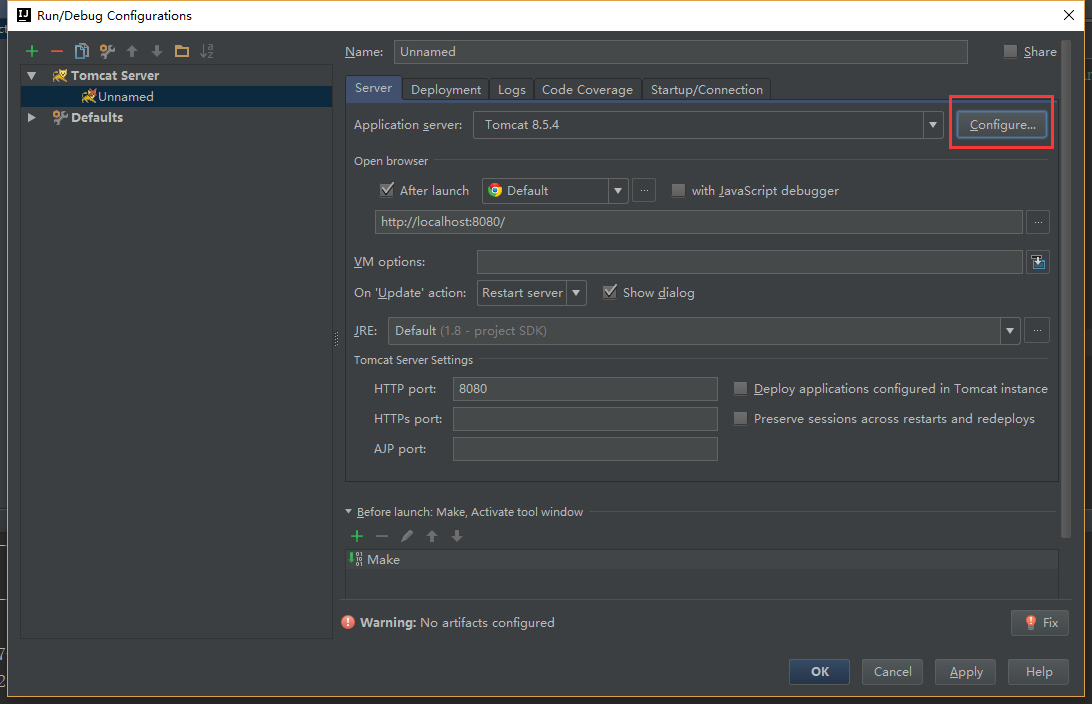
Task: Add a Before launch task
Action: (357, 536)
